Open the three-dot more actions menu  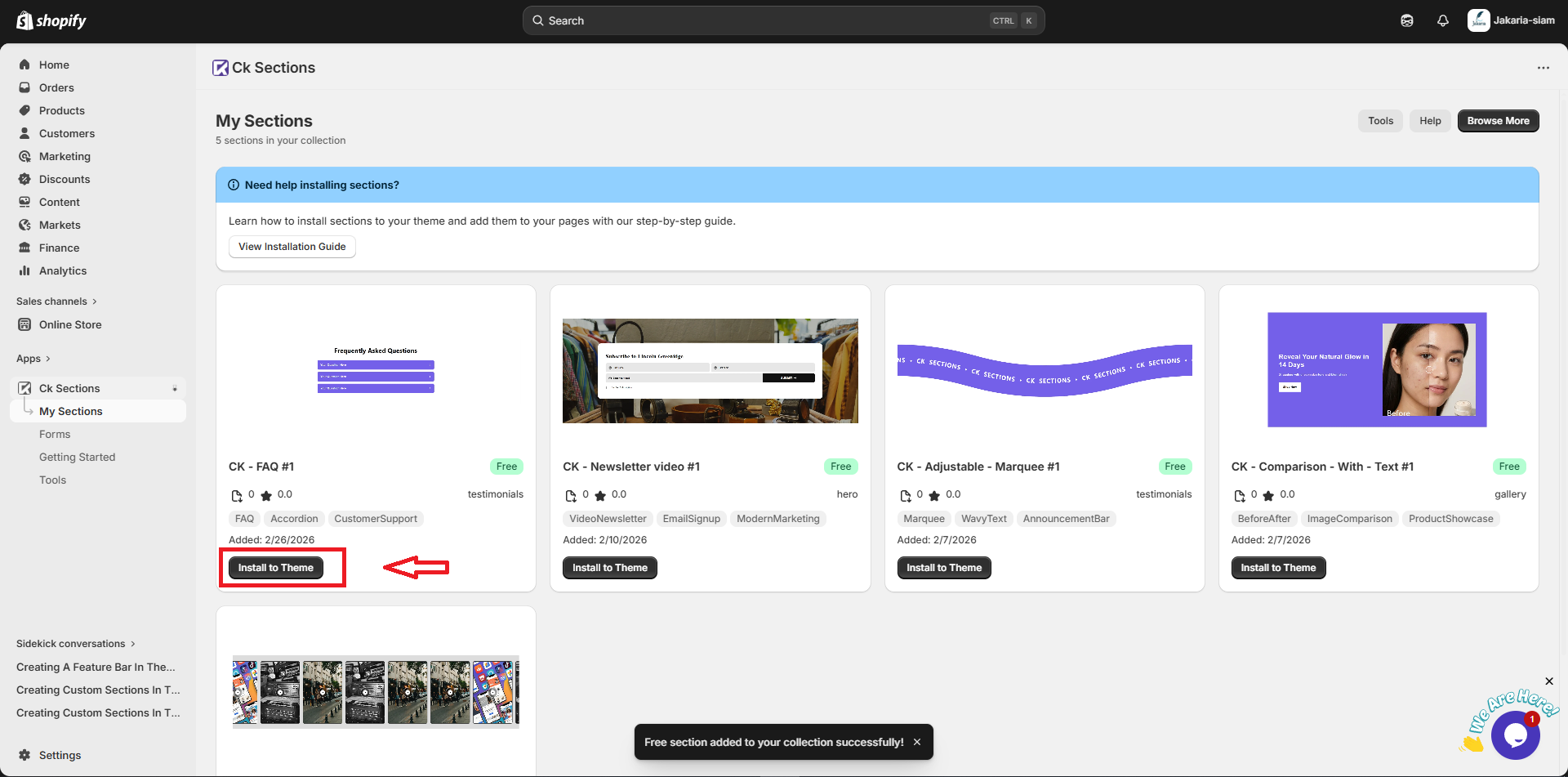1543,68
